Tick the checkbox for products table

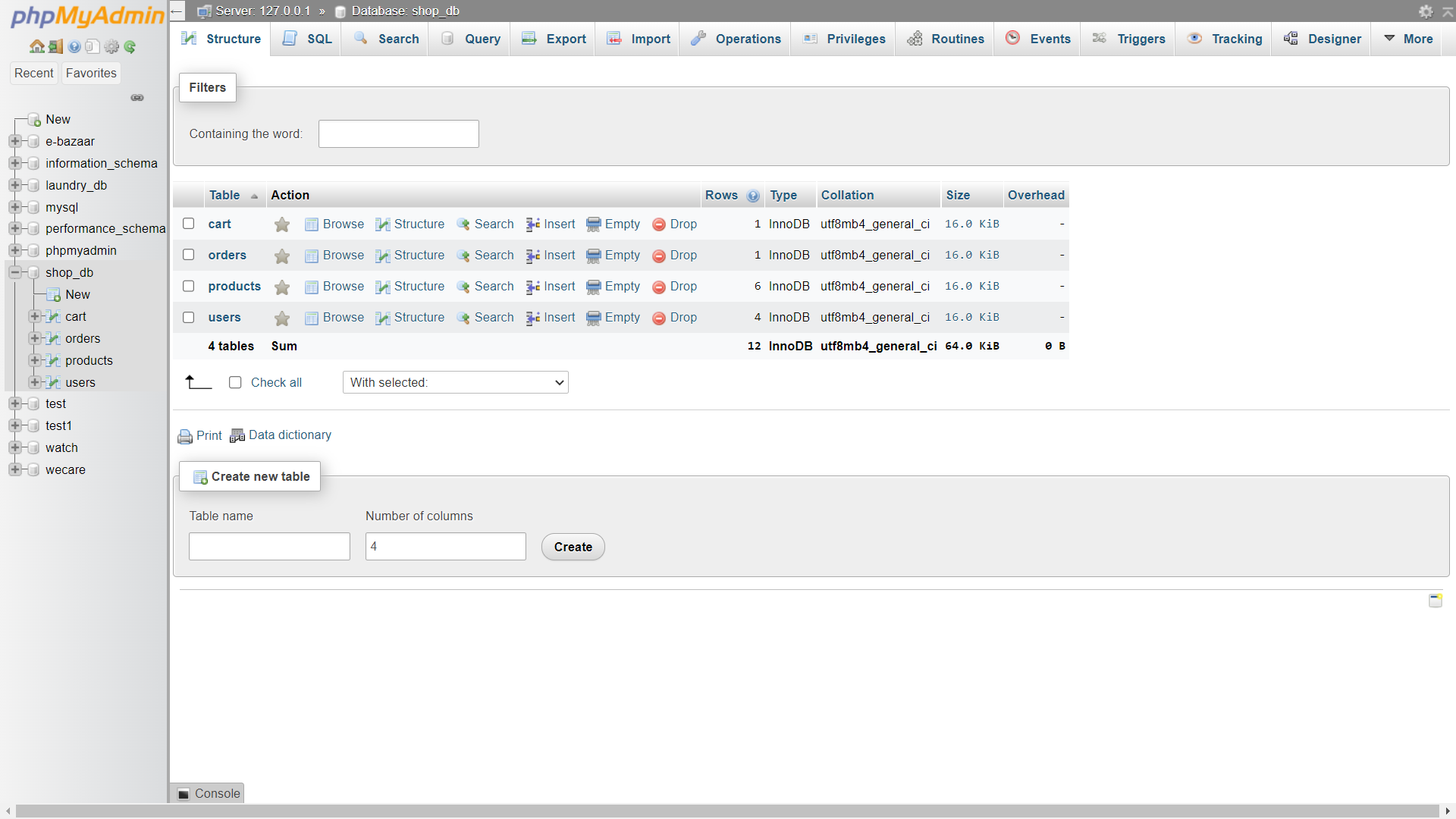click(189, 286)
